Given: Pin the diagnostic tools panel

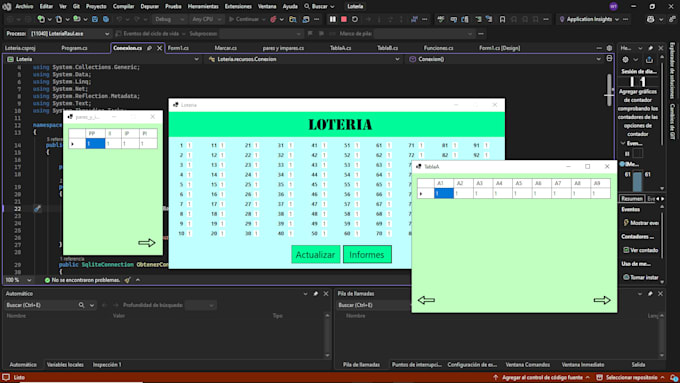Looking at the screenshot, I should point(650,48).
